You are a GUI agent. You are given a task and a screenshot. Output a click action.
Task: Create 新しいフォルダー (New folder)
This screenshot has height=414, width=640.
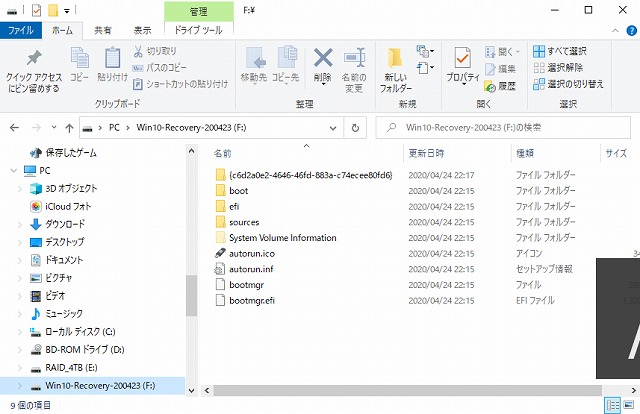pyautogui.click(x=396, y=70)
